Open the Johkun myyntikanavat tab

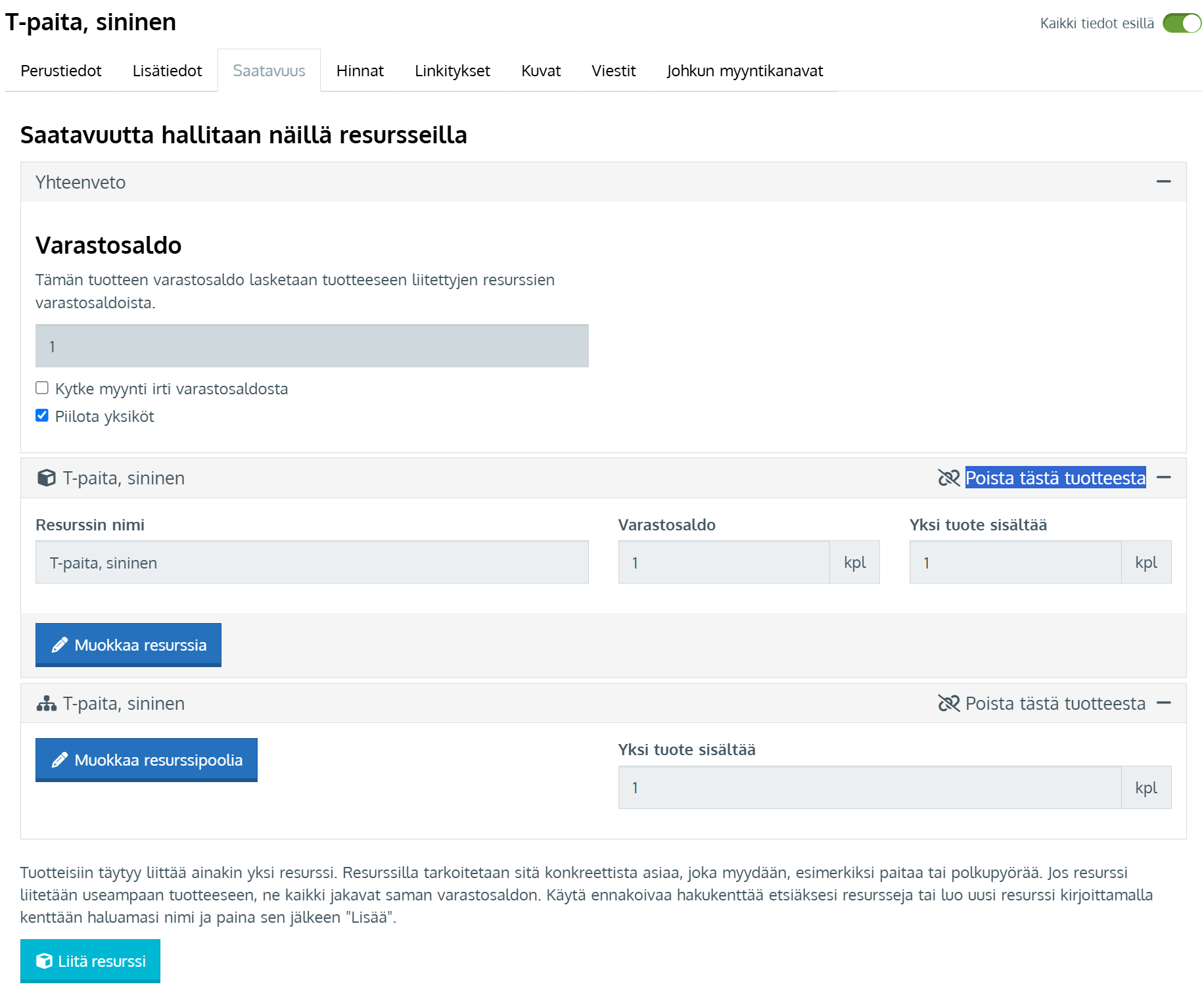pos(744,70)
